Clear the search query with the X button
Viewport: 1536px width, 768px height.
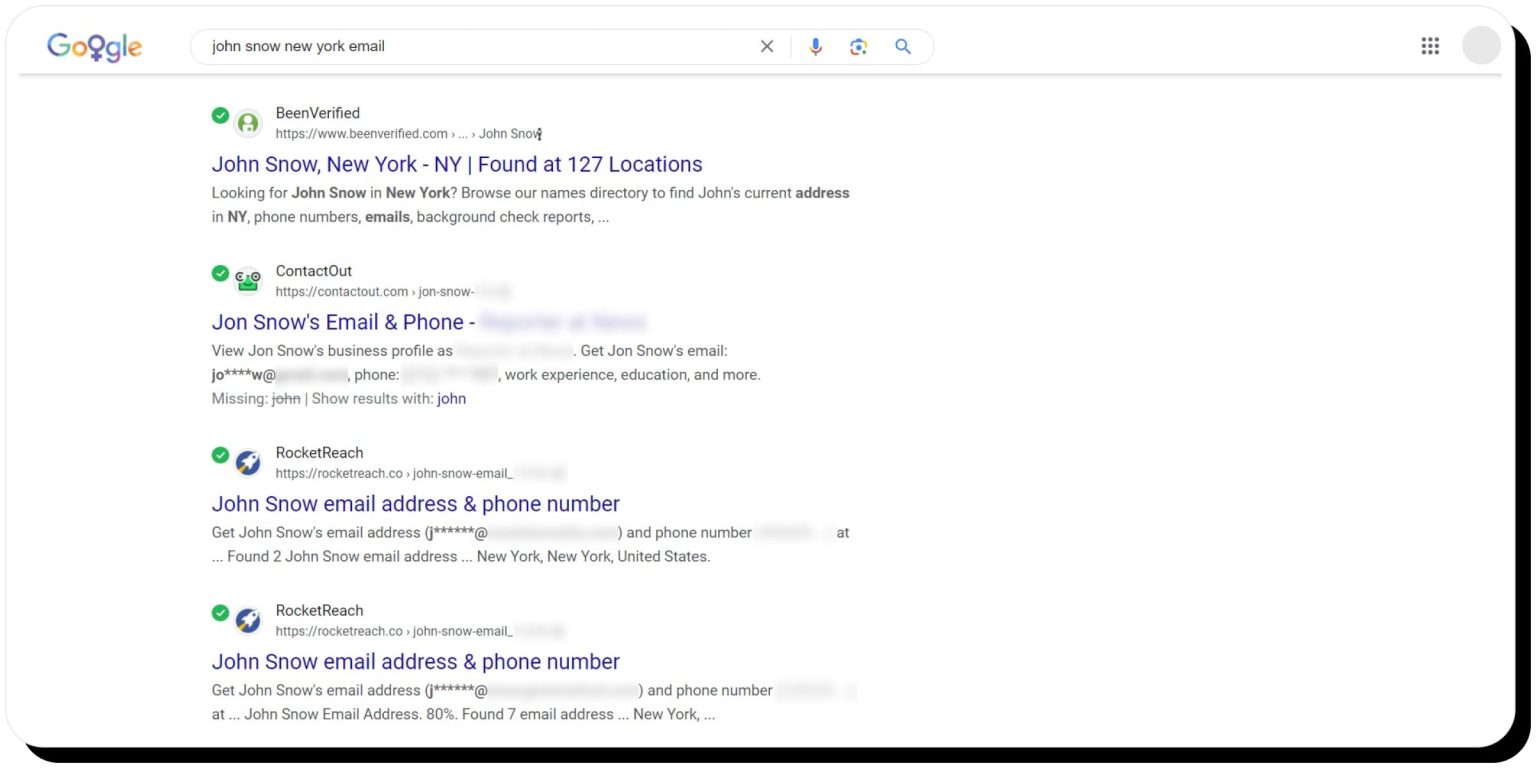[x=766, y=46]
